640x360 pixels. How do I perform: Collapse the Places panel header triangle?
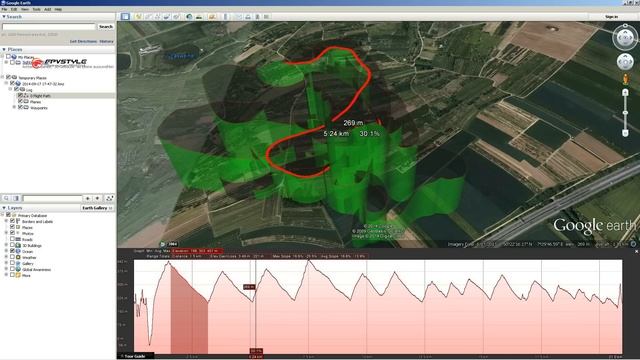tap(4, 49)
